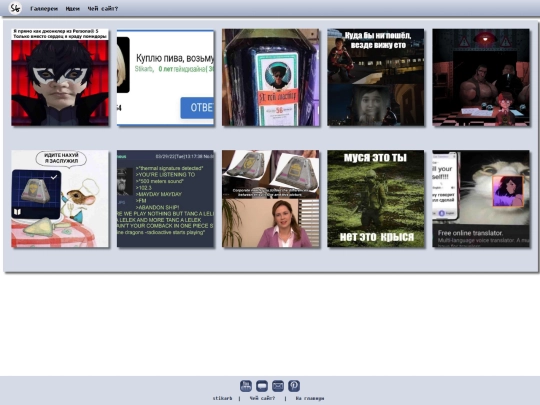
Task: Open the Pinterest icon in the footer
Action: click(294, 386)
